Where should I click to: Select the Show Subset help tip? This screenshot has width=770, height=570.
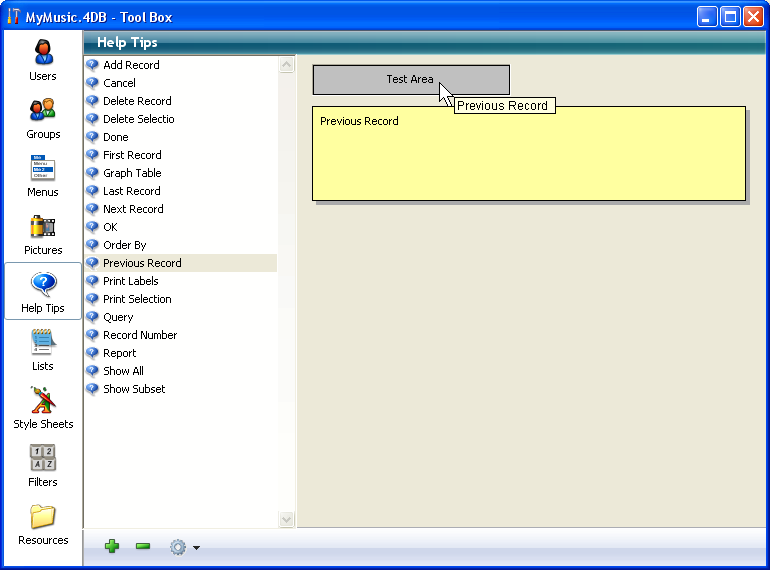pyautogui.click(x=134, y=389)
